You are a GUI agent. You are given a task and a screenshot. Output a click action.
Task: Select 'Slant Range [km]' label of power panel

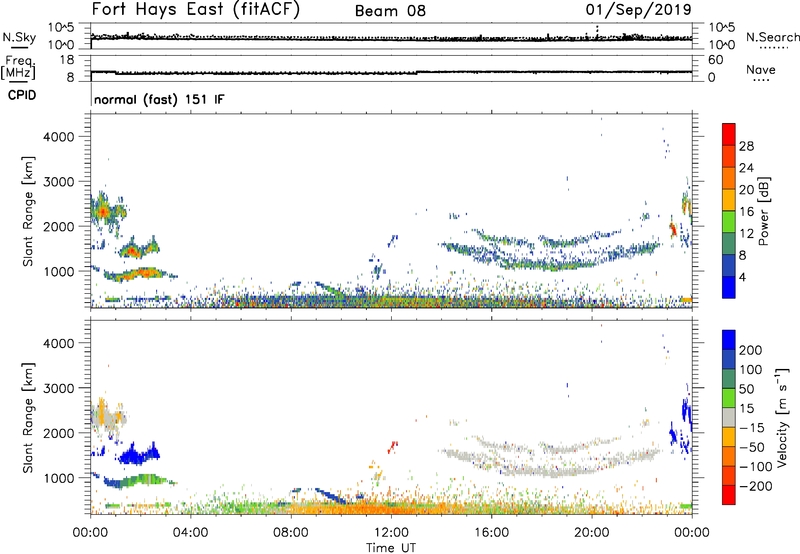pyautogui.click(x=28, y=211)
